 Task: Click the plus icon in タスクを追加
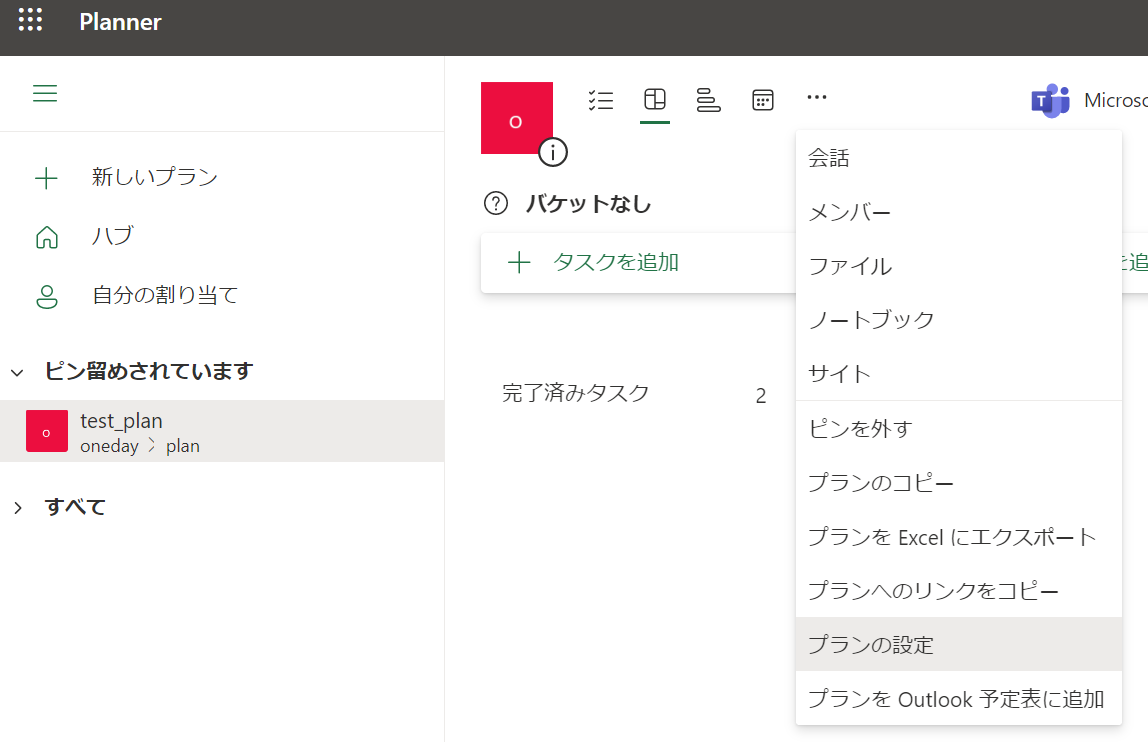pyautogui.click(x=519, y=262)
